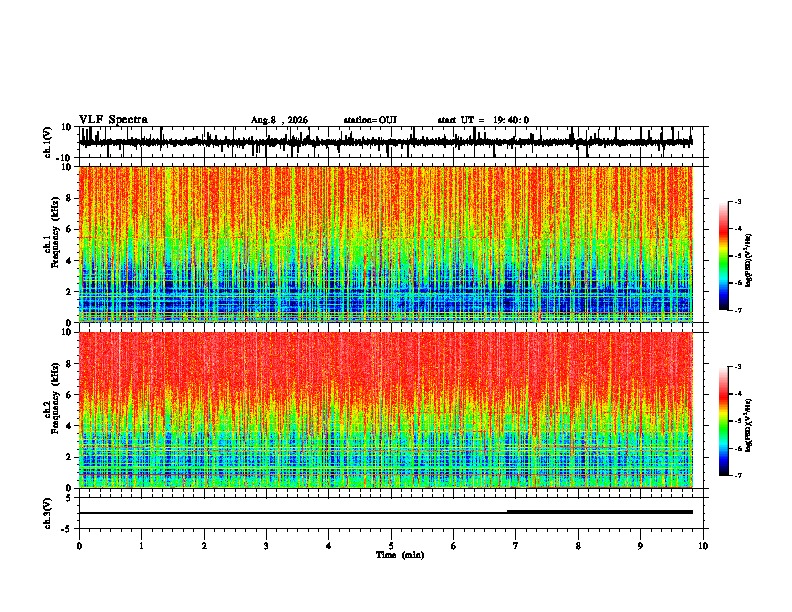Click time axis tick label "0"
Screen dimensions: 792x612
coord(79,546)
